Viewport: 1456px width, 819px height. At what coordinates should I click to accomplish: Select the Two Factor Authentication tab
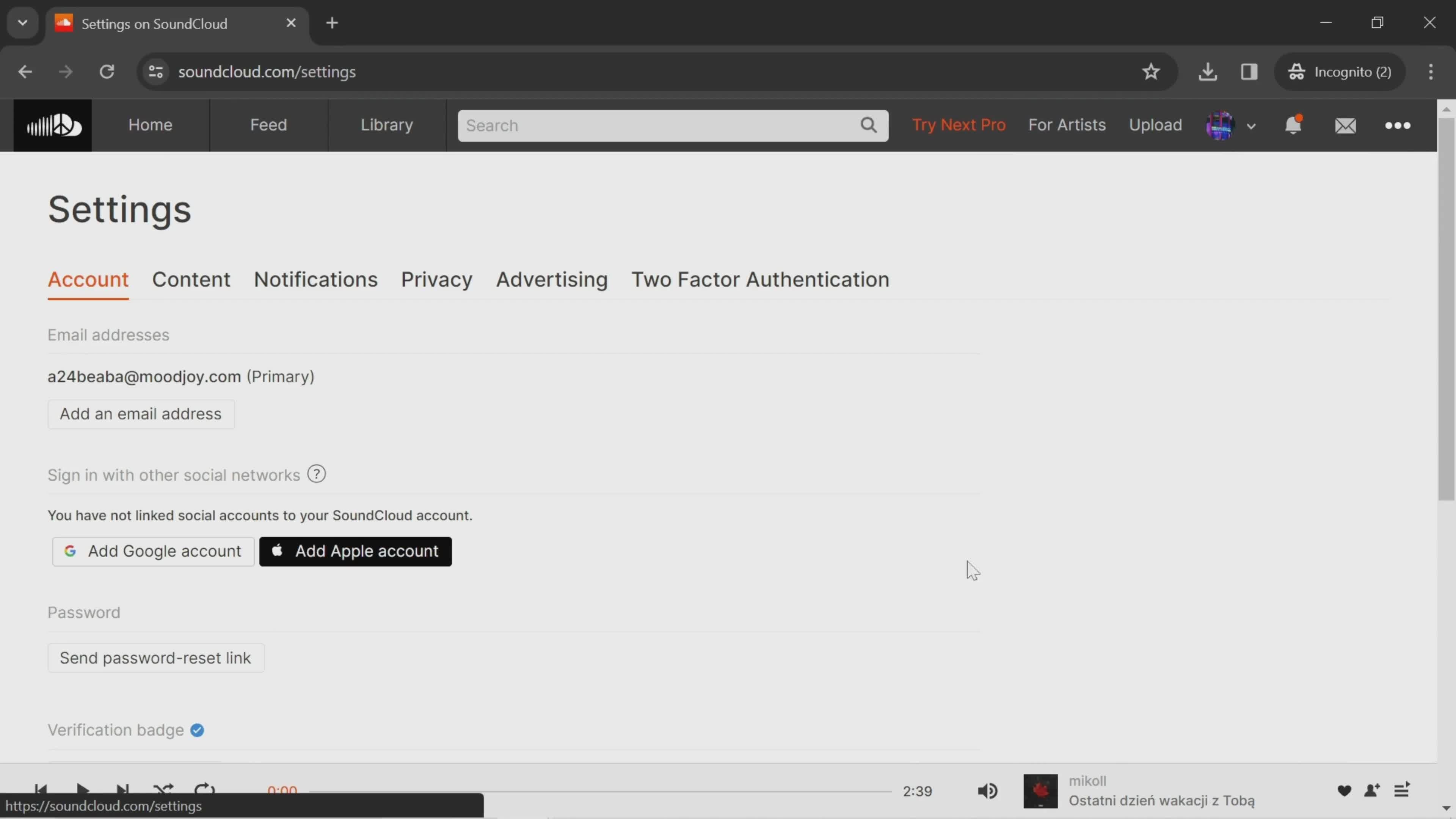point(760,279)
